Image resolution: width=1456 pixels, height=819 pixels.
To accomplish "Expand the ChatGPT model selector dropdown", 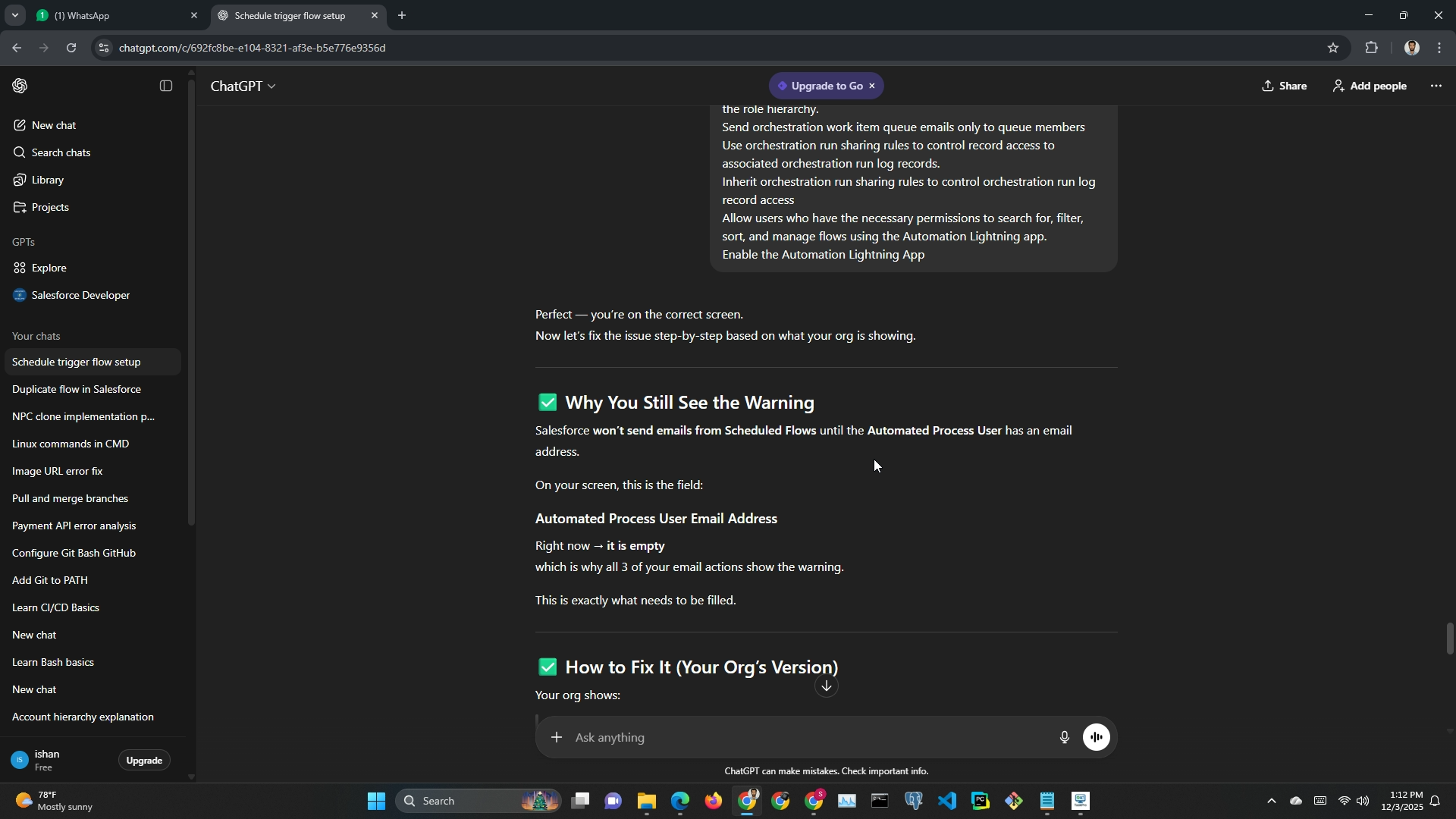I will [243, 86].
